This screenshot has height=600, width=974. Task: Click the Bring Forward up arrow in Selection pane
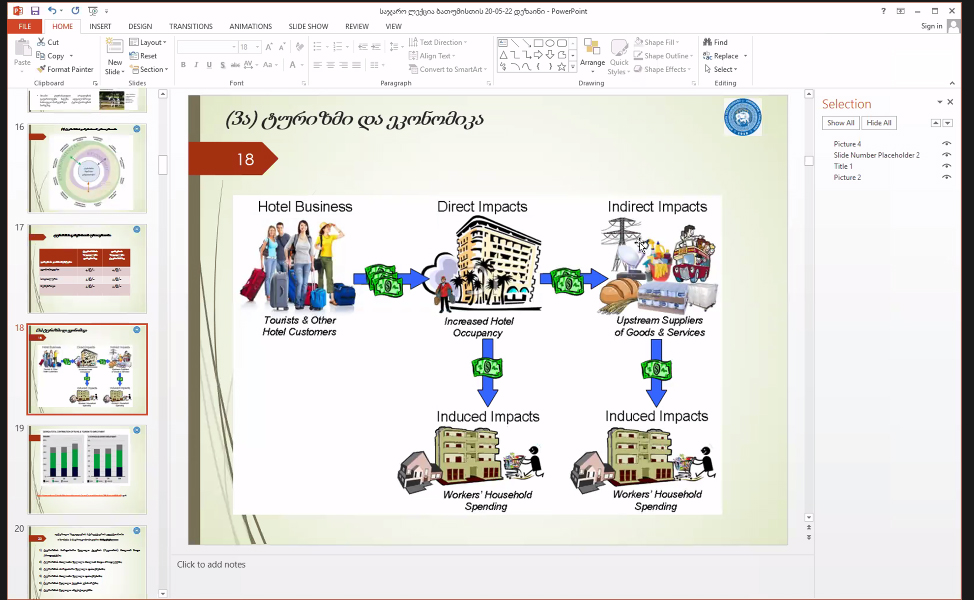point(935,122)
